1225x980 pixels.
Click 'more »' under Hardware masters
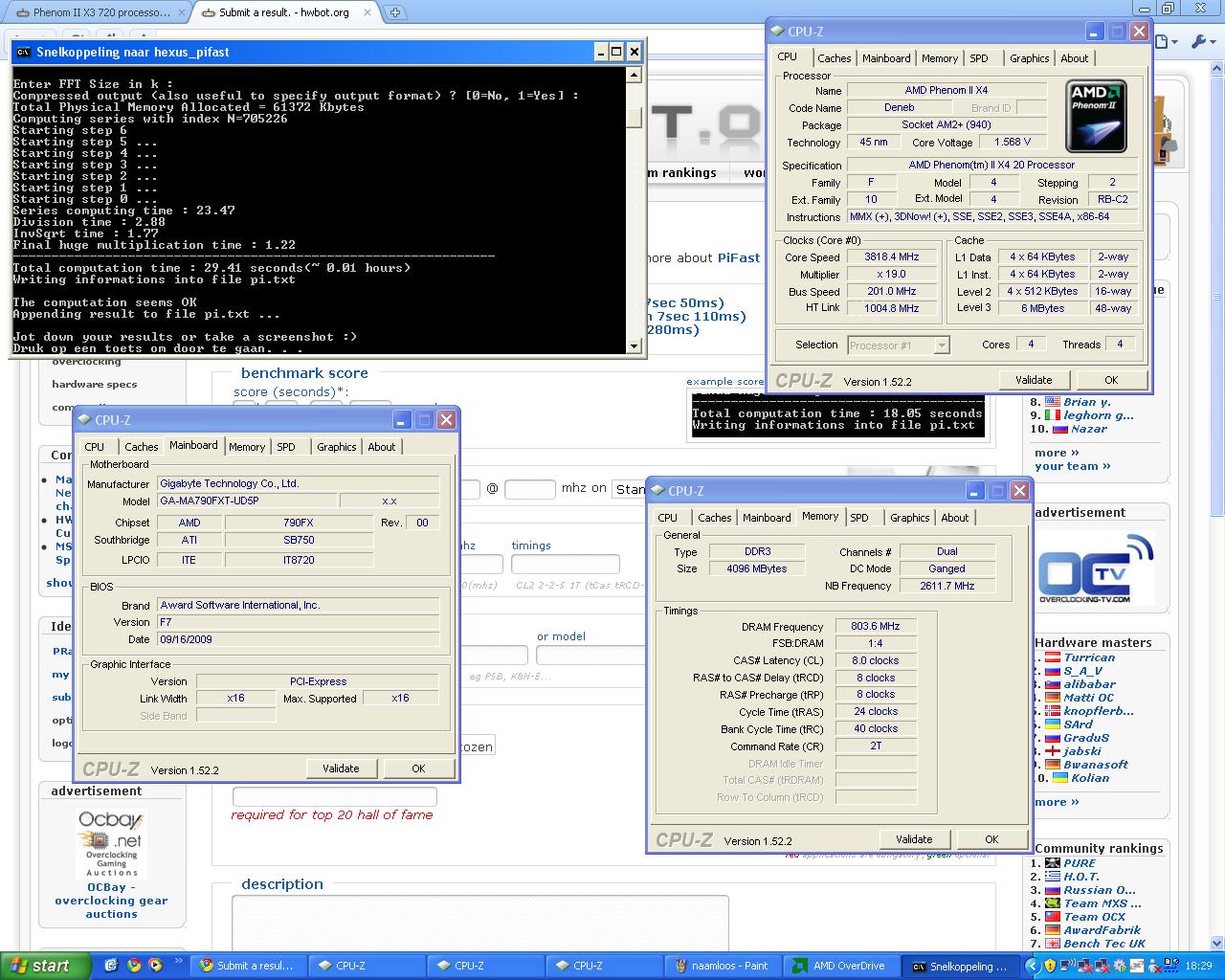pyautogui.click(x=1057, y=802)
